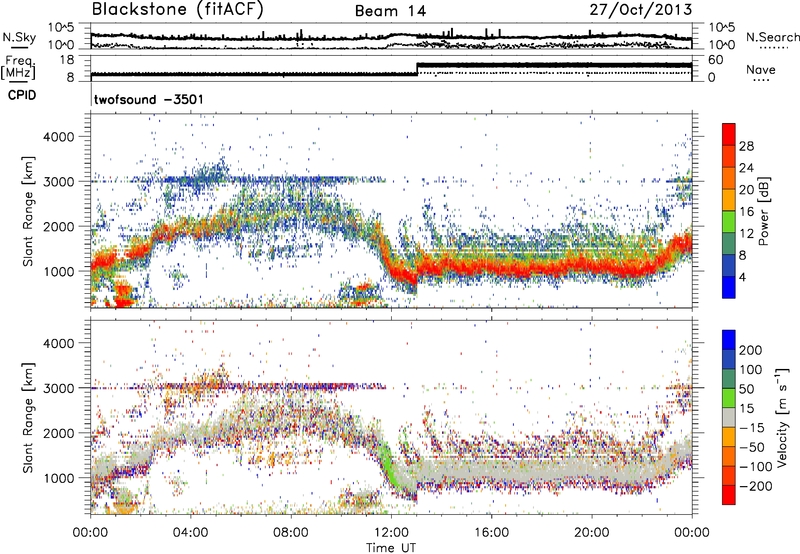This screenshot has width=800, height=554.
Task: Click the gray segment of velocity colorbar
Action: coord(729,418)
